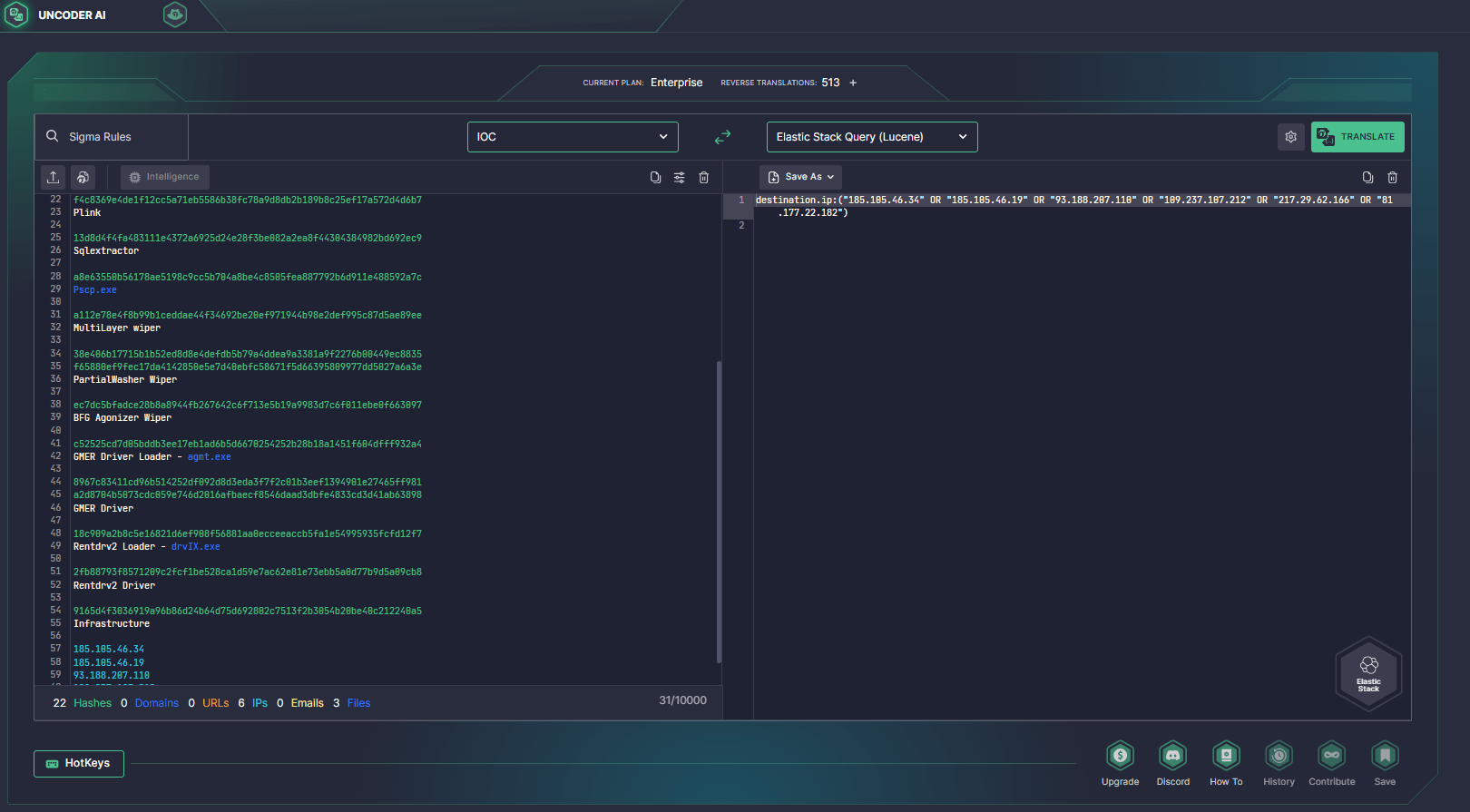
Task: Open the IOC parsing settings sliders icon
Action: pyautogui.click(x=680, y=178)
